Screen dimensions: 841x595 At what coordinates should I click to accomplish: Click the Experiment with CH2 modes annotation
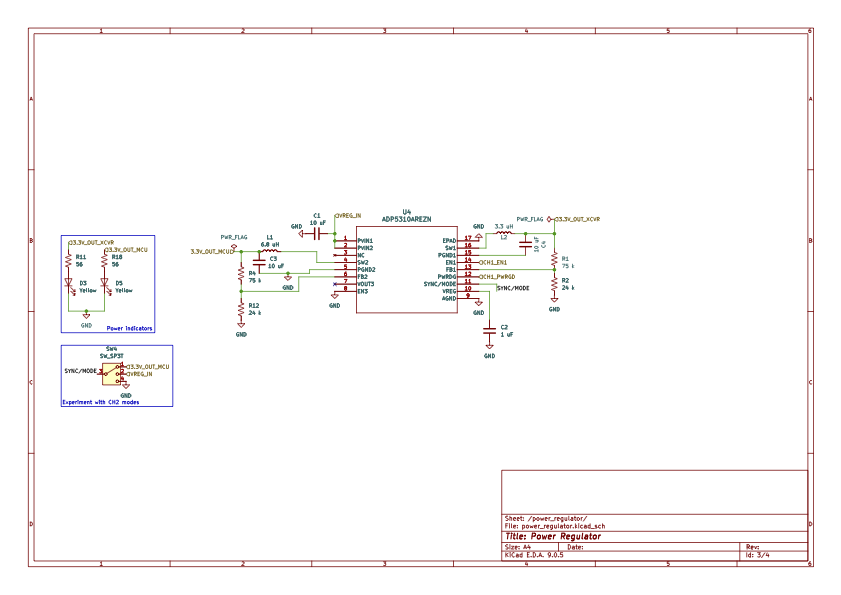tap(100, 401)
